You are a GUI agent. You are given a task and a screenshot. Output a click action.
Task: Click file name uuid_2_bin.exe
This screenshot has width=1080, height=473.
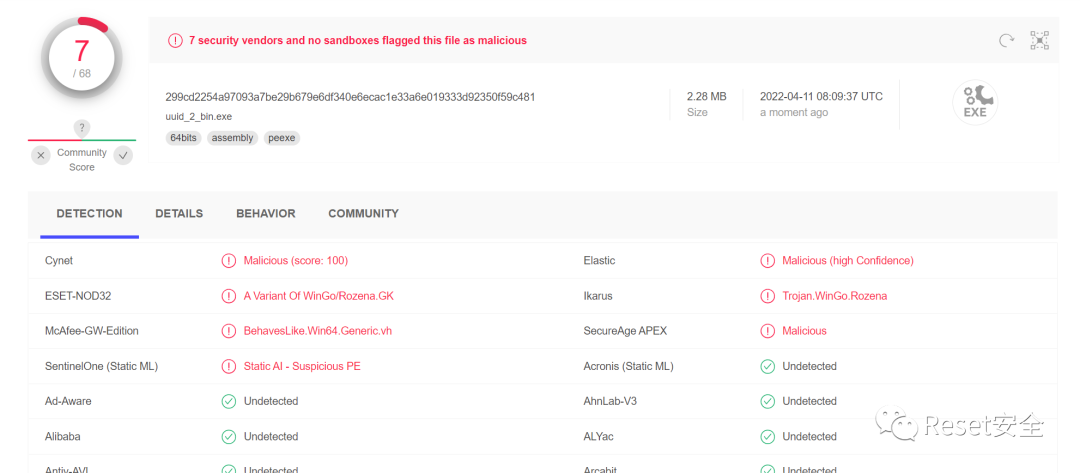pyautogui.click(x=198, y=117)
